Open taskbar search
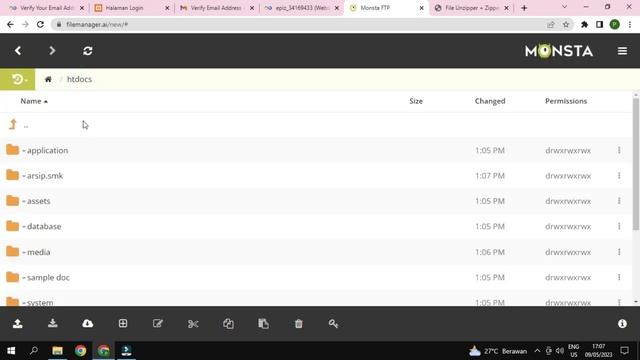The image size is (640, 360). pos(34,351)
